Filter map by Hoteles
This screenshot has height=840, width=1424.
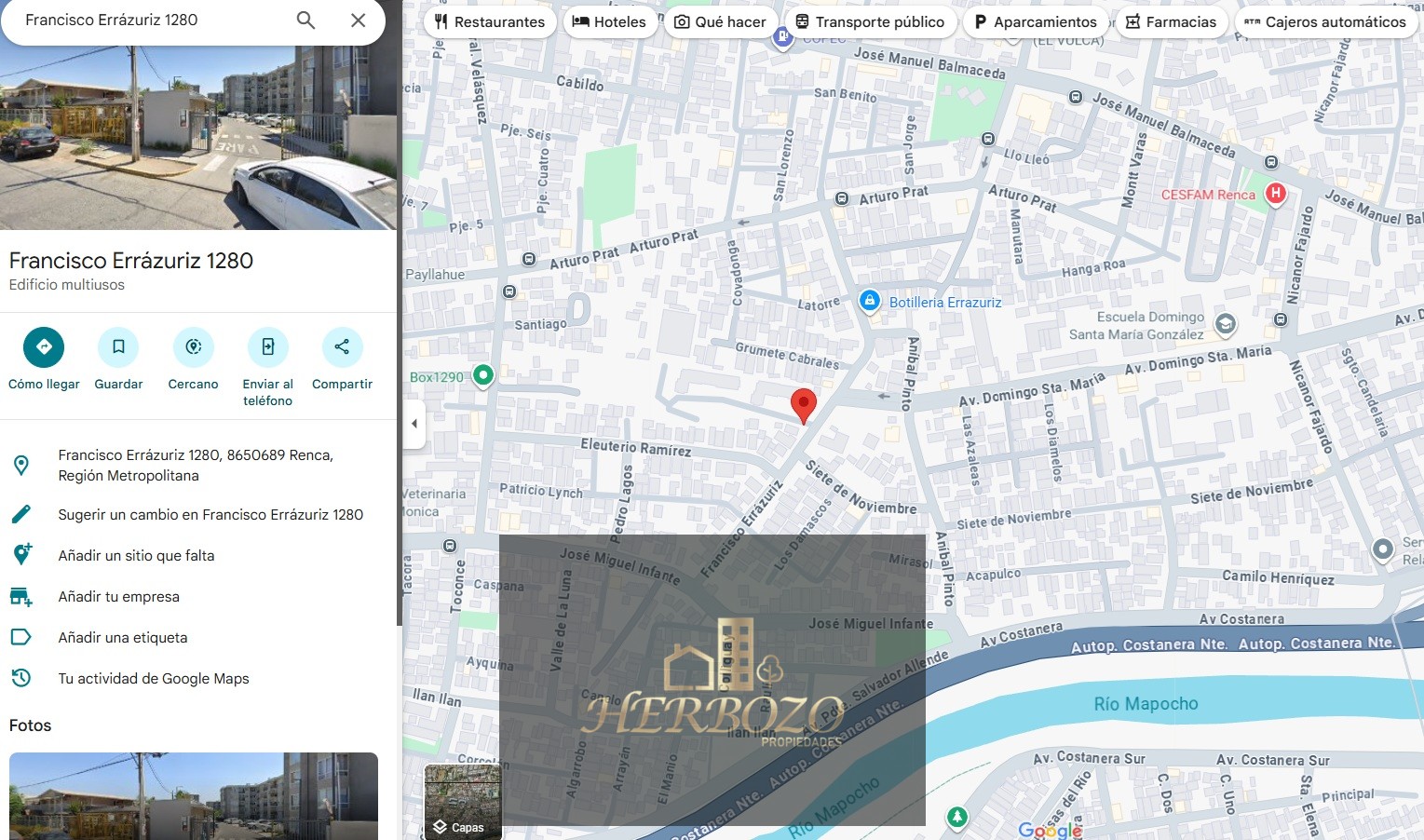[609, 21]
